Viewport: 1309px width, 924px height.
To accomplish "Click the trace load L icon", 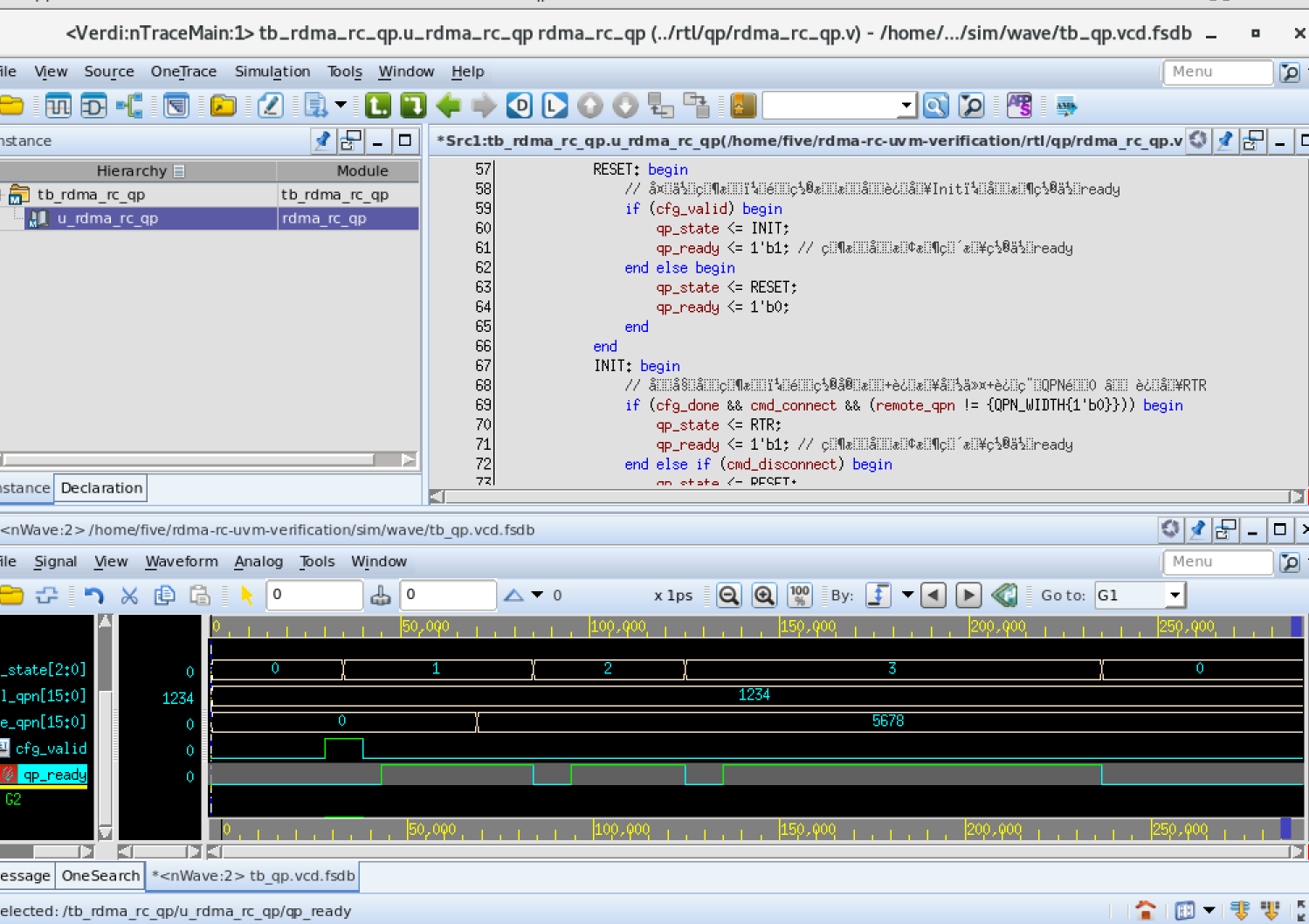I will point(555,105).
